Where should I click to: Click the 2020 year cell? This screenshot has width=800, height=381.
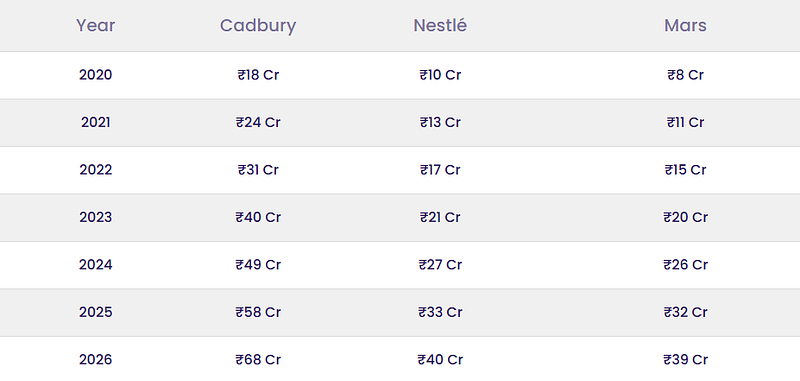point(95,75)
